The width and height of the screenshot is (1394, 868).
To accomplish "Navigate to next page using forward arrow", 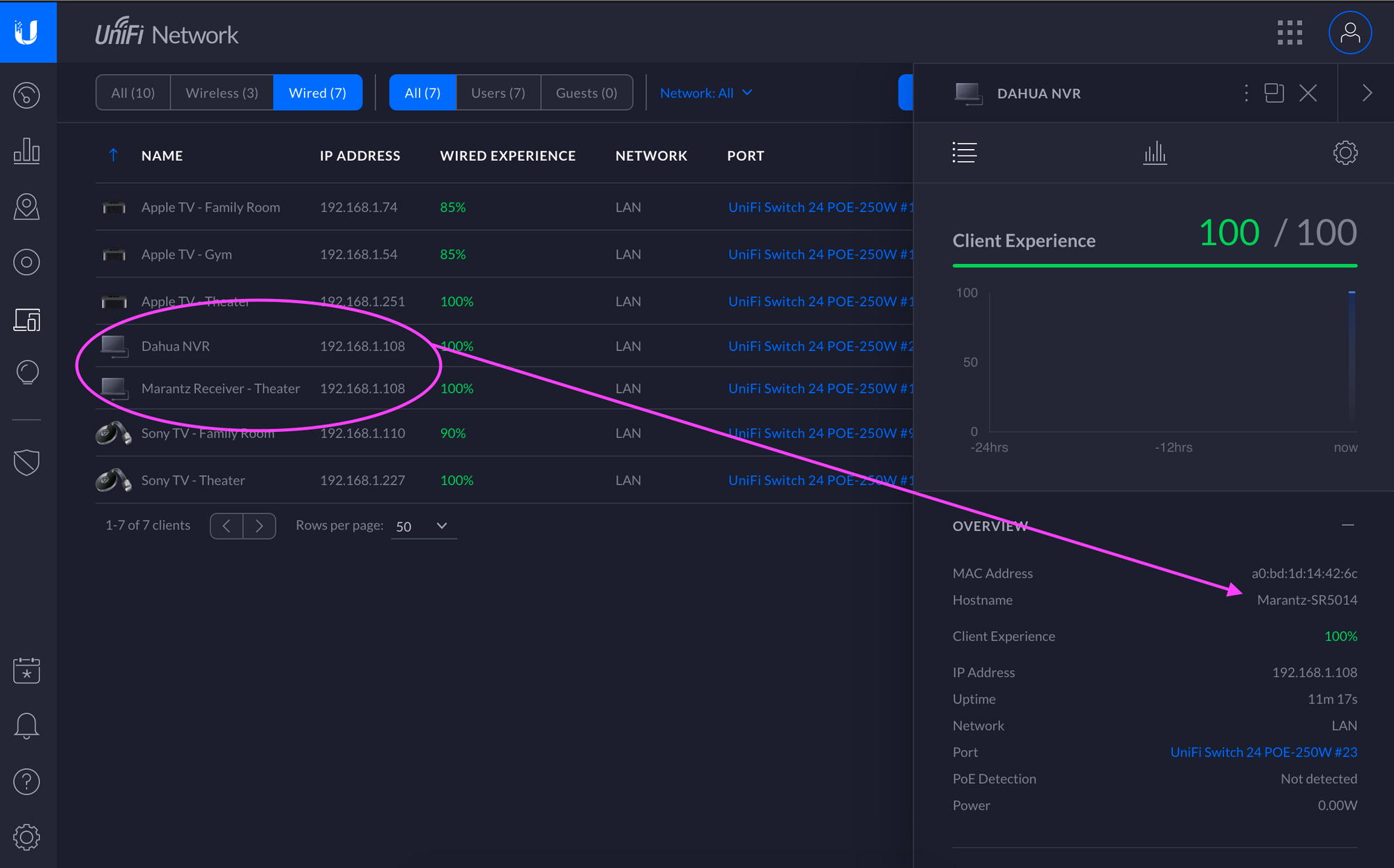I will (259, 525).
